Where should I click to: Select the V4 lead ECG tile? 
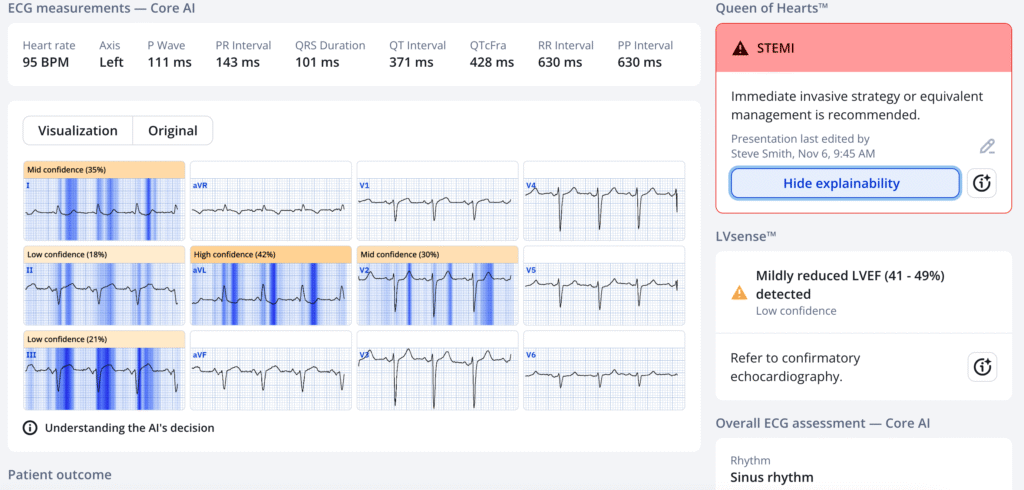[x=604, y=201]
